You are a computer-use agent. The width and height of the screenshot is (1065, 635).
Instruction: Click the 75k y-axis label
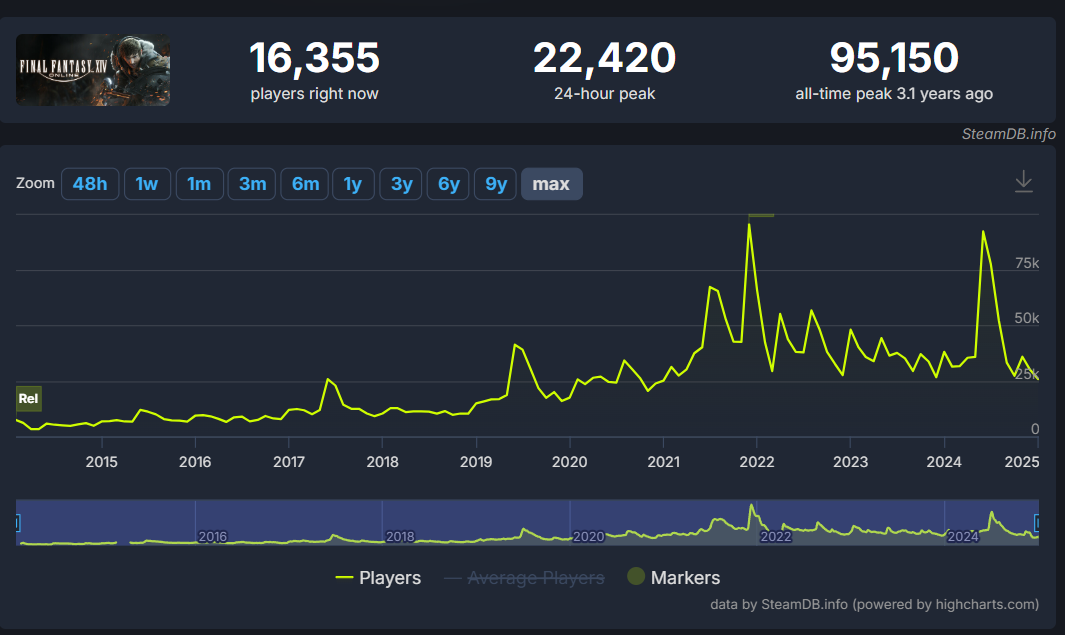[1027, 264]
